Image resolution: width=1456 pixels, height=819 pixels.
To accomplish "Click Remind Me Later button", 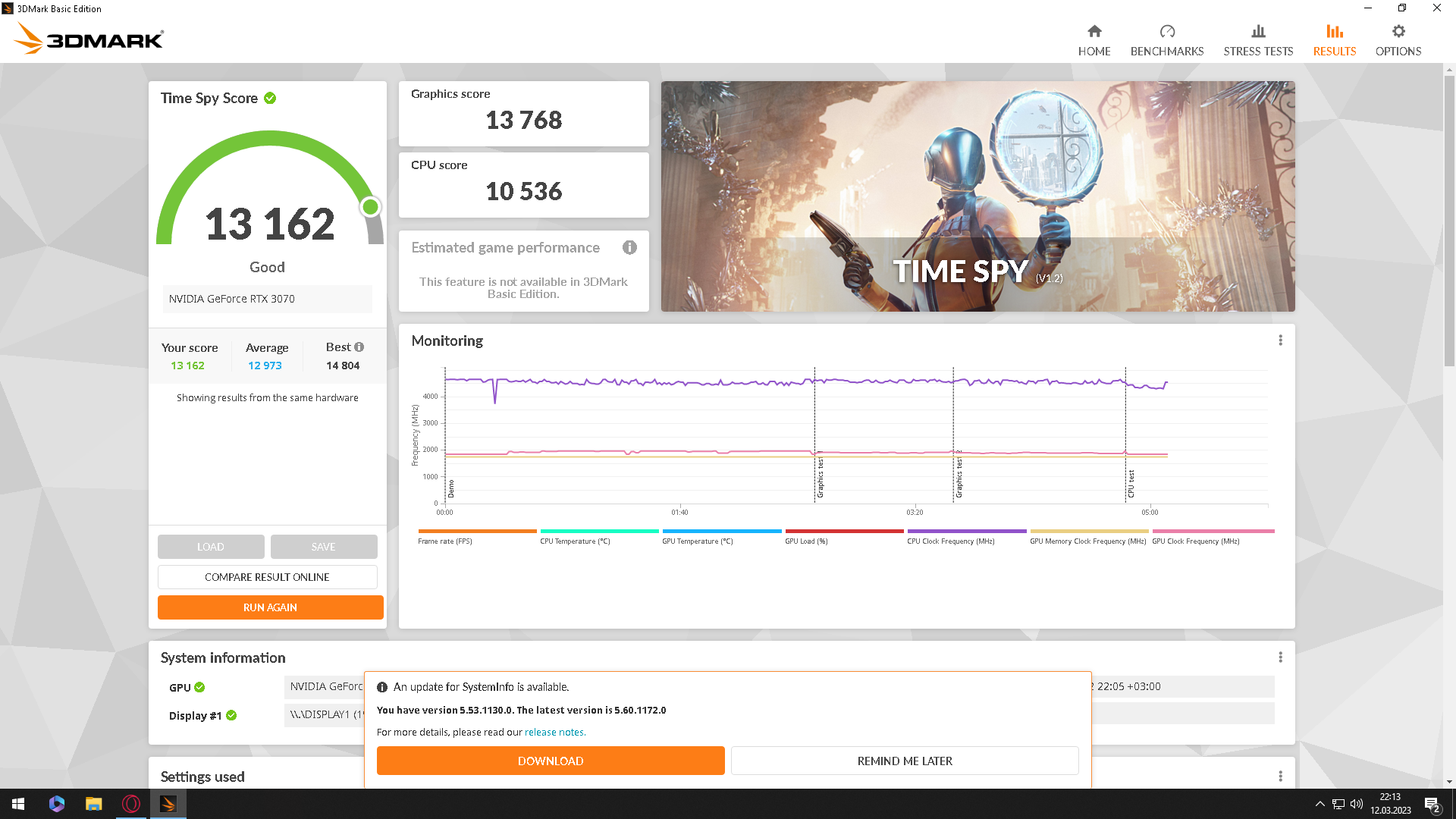I will (x=904, y=761).
